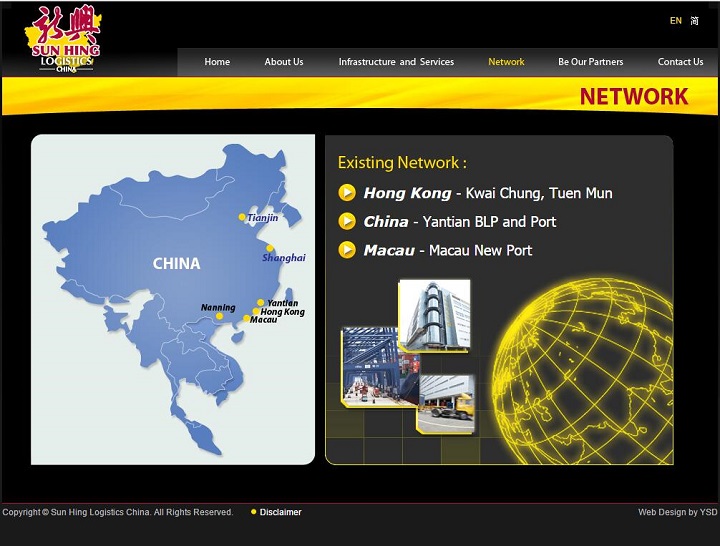Click the arrow bullet beside Macau entry
The image size is (720, 546).
click(x=347, y=250)
